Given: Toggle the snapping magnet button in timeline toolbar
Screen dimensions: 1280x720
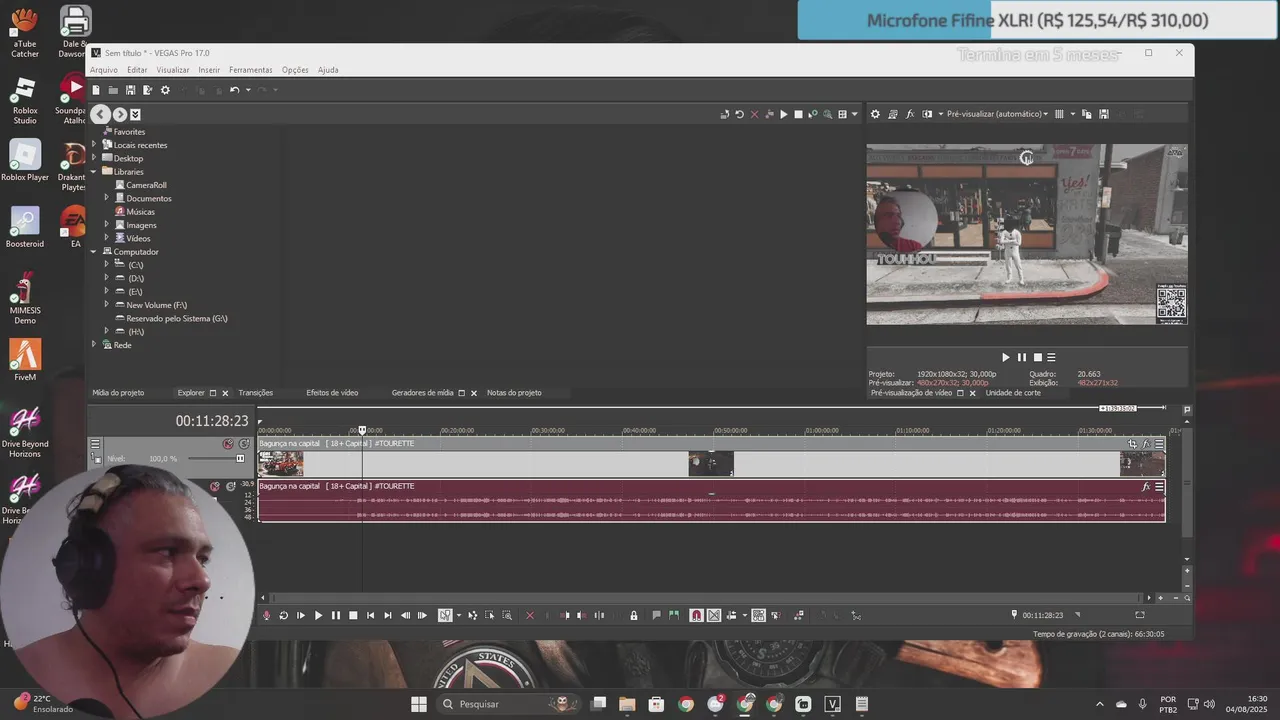Looking at the screenshot, I should [x=696, y=616].
